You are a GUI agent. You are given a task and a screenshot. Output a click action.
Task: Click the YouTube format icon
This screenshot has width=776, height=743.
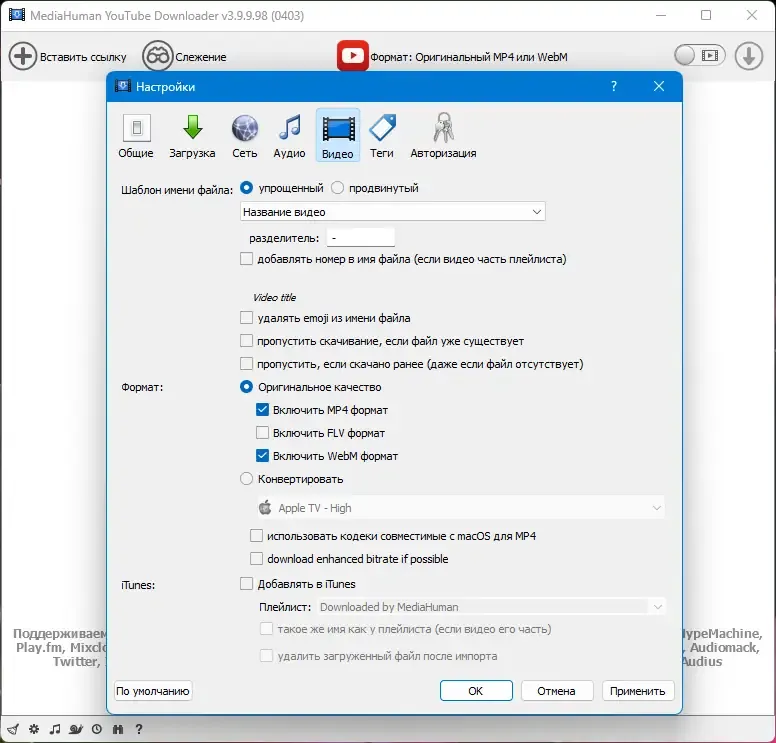[x=352, y=55]
